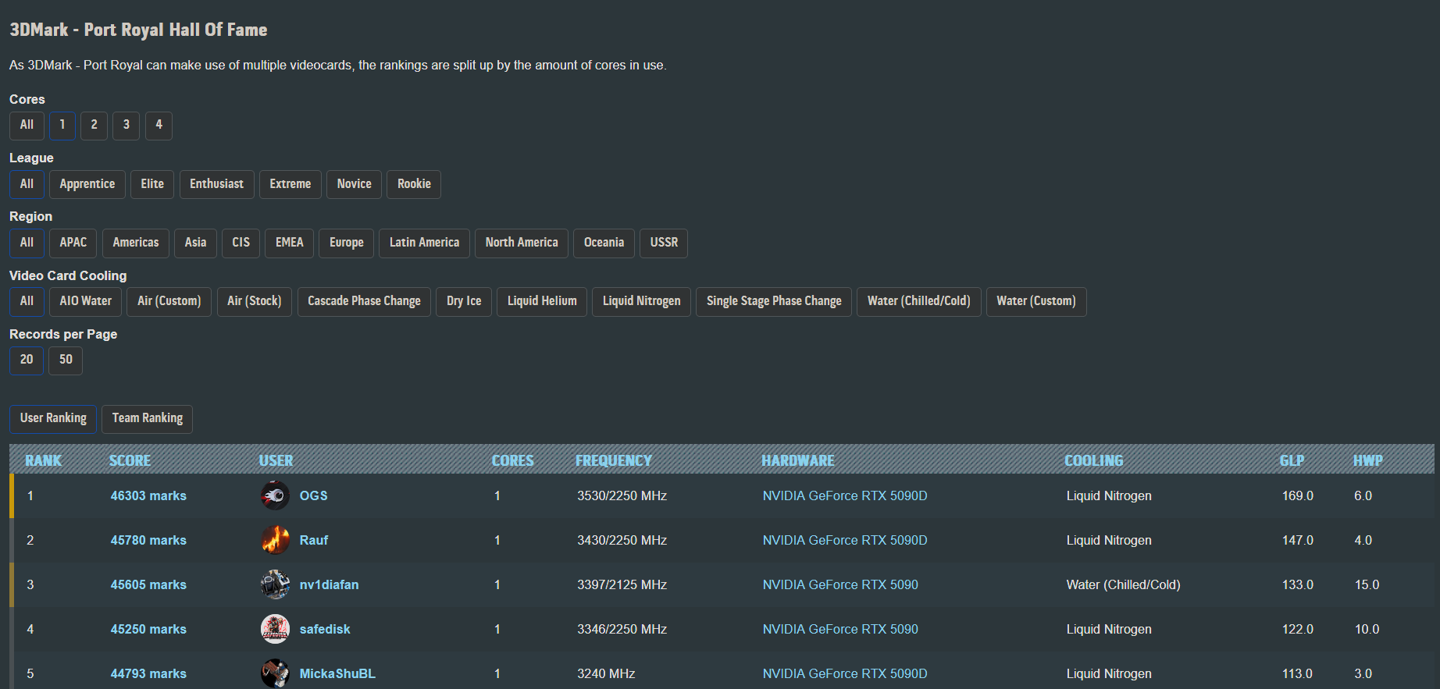Click Rauf's flame avatar icon
The height and width of the screenshot is (689, 1440).
point(275,540)
